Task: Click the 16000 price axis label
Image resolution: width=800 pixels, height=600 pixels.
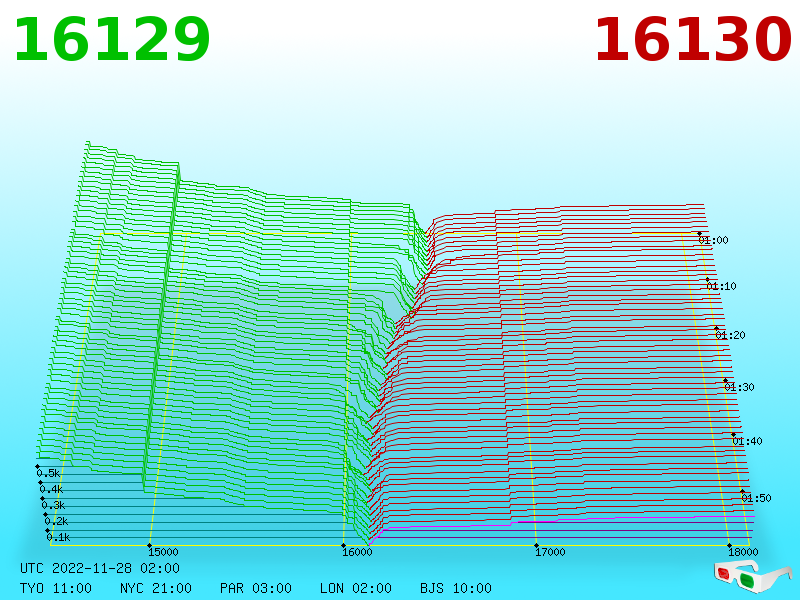Action: point(357,552)
